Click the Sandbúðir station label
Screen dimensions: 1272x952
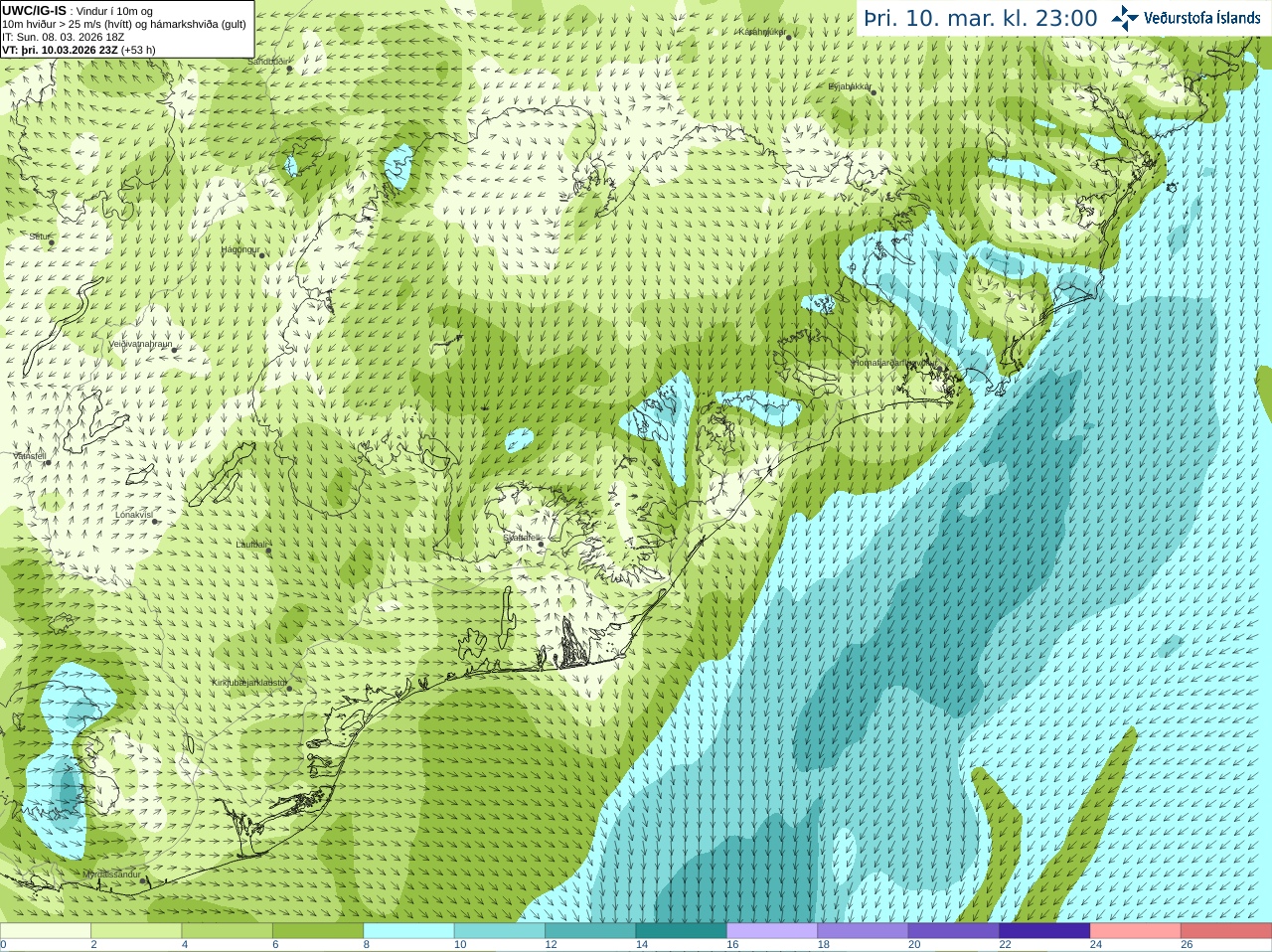(268, 62)
